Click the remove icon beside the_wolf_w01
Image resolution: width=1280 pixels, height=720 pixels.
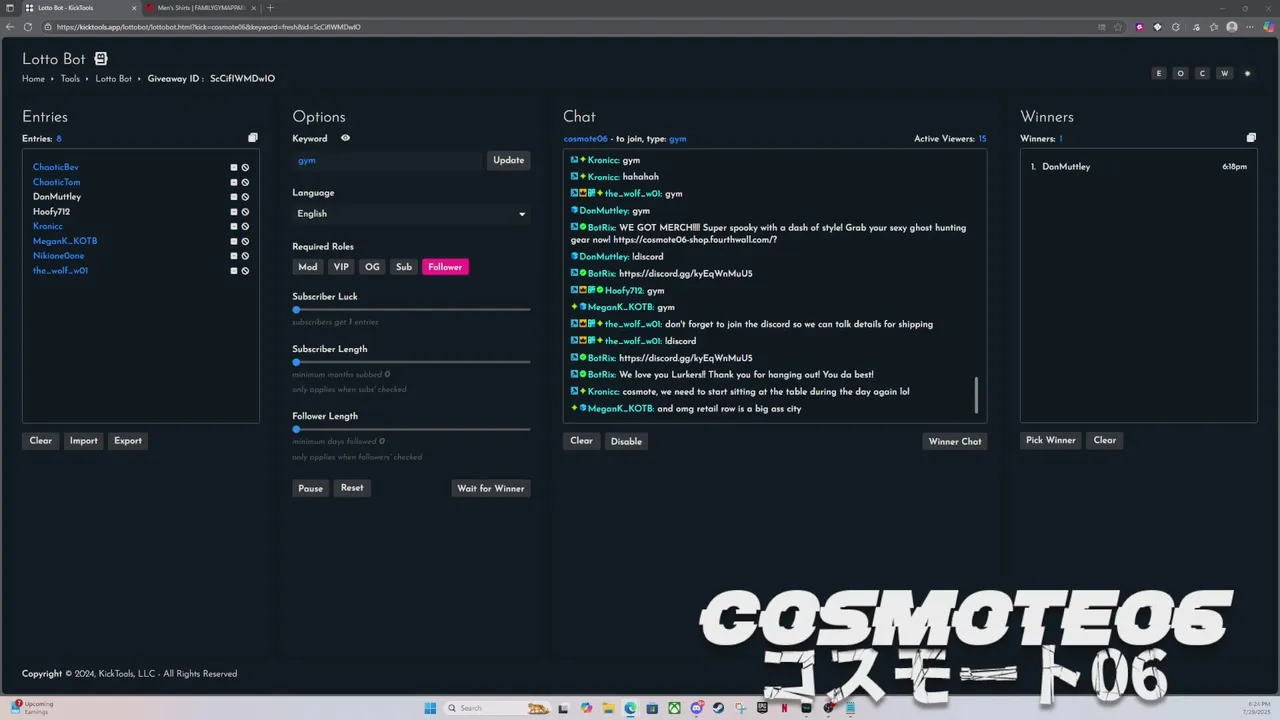point(234,271)
